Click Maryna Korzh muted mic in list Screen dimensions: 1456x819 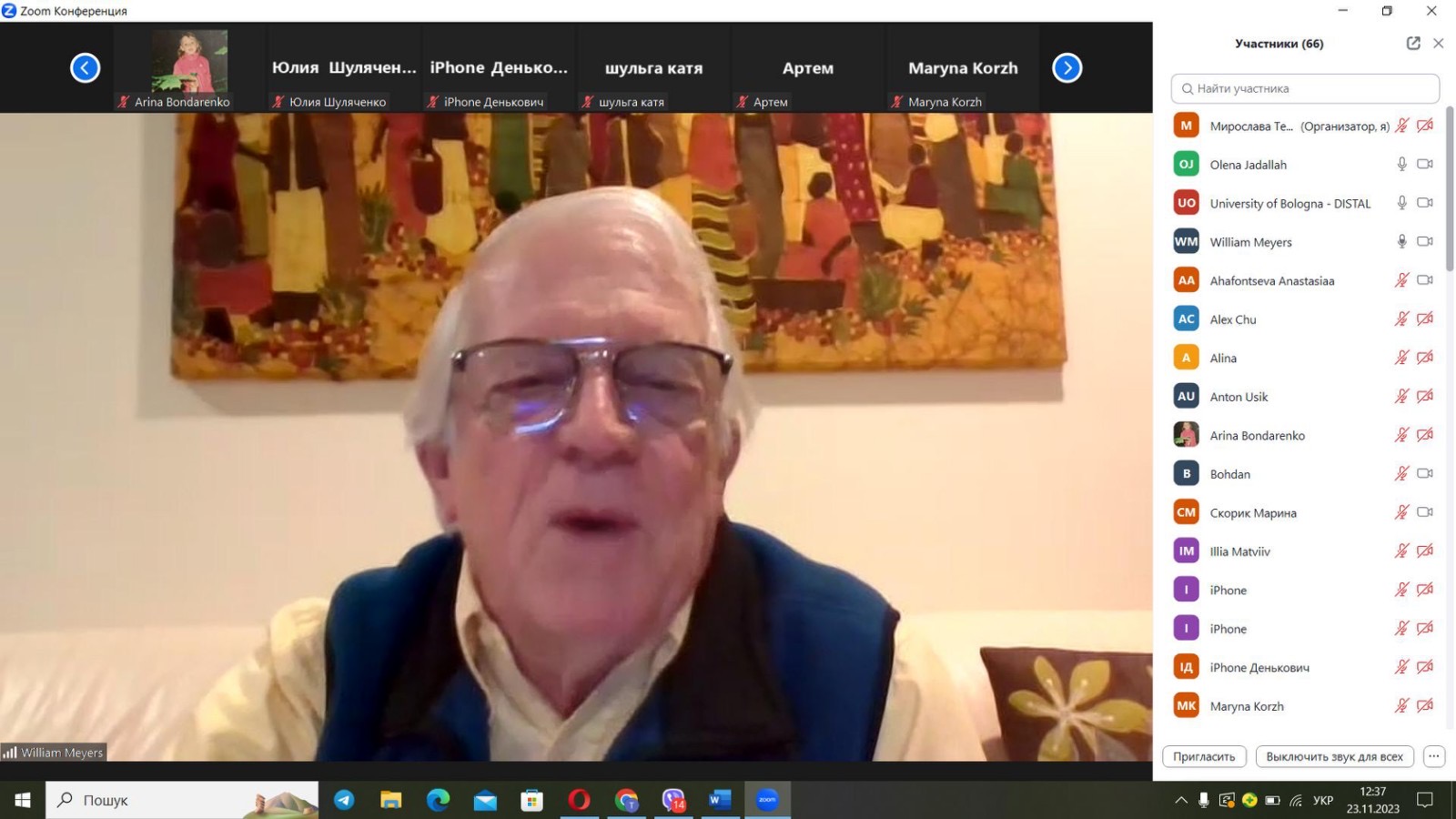[x=1402, y=705]
